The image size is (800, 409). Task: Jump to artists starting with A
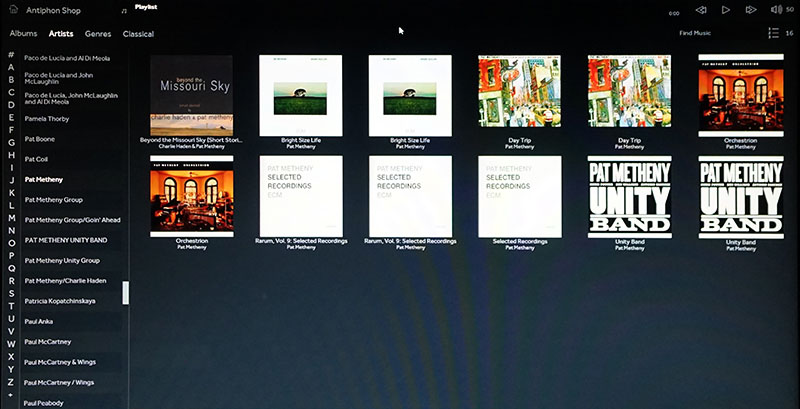[x=11, y=67]
